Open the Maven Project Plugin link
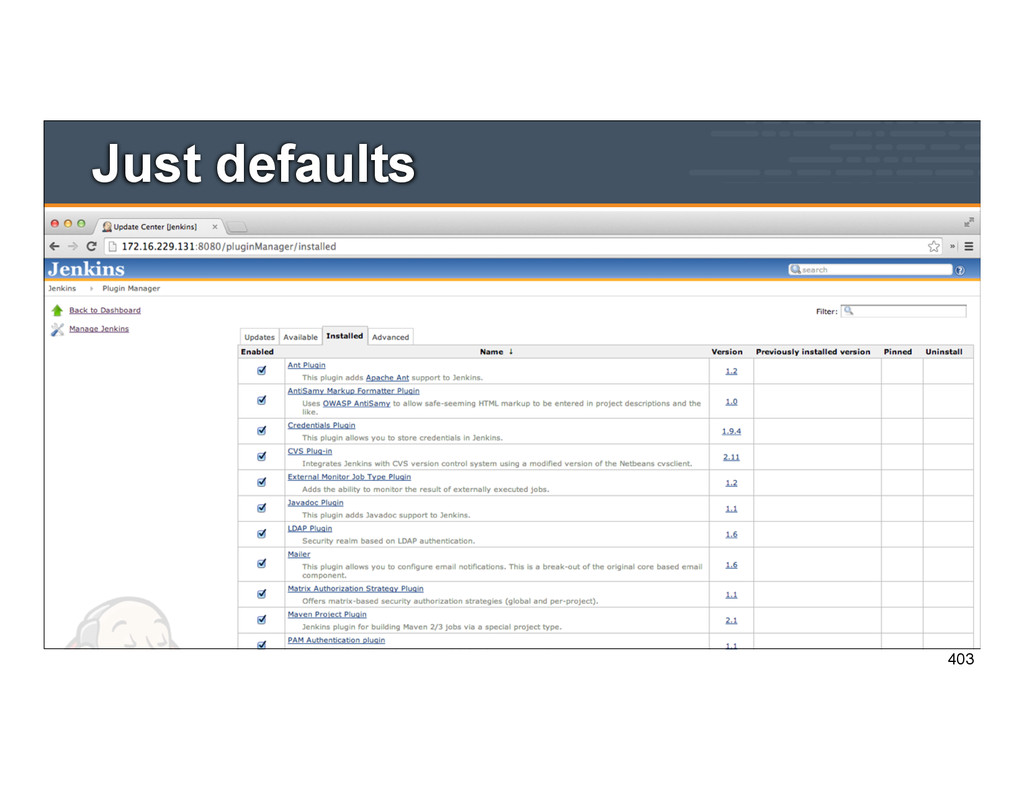 point(327,614)
